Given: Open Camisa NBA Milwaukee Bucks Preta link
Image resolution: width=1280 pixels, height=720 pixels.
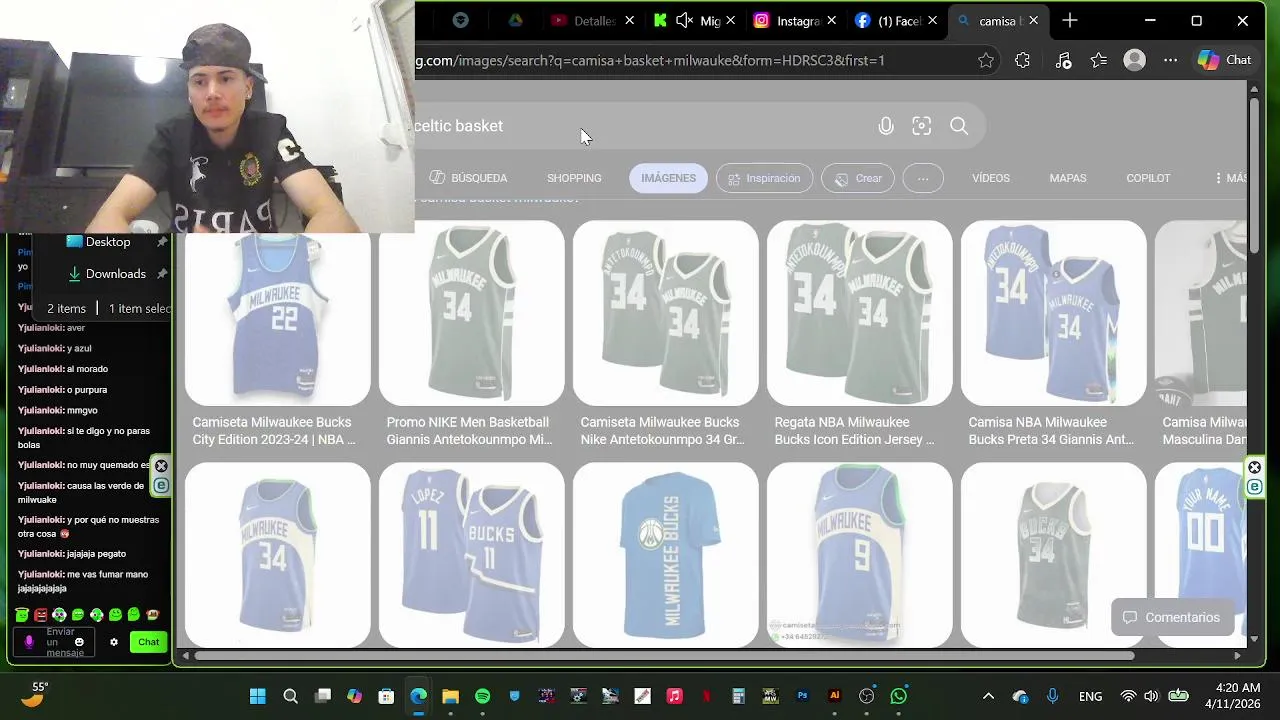Looking at the screenshot, I should pyautogui.click(x=1051, y=431).
